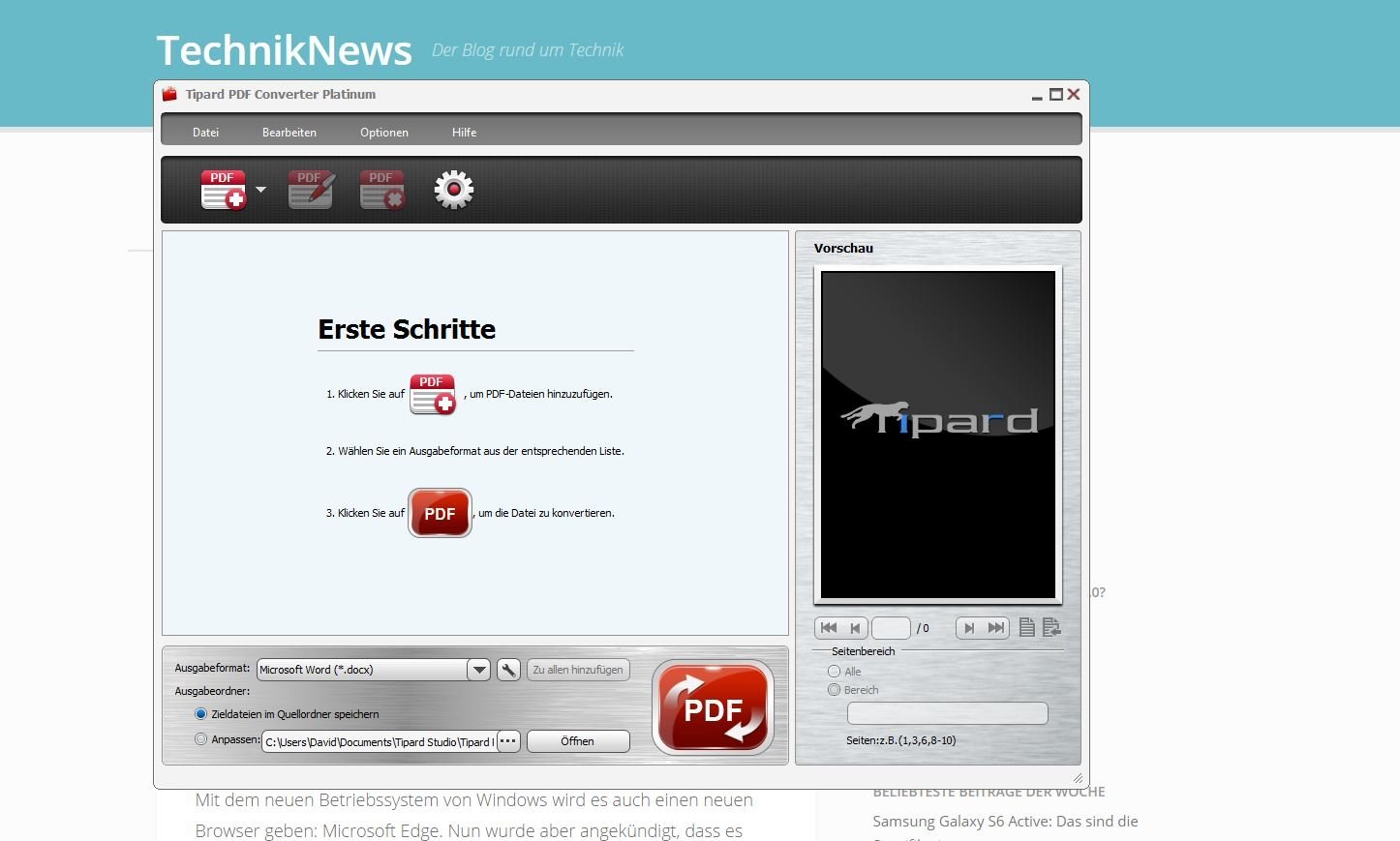Click the Add PDF file toolbar icon
Viewport: 1400px width, 841px height.
point(223,190)
